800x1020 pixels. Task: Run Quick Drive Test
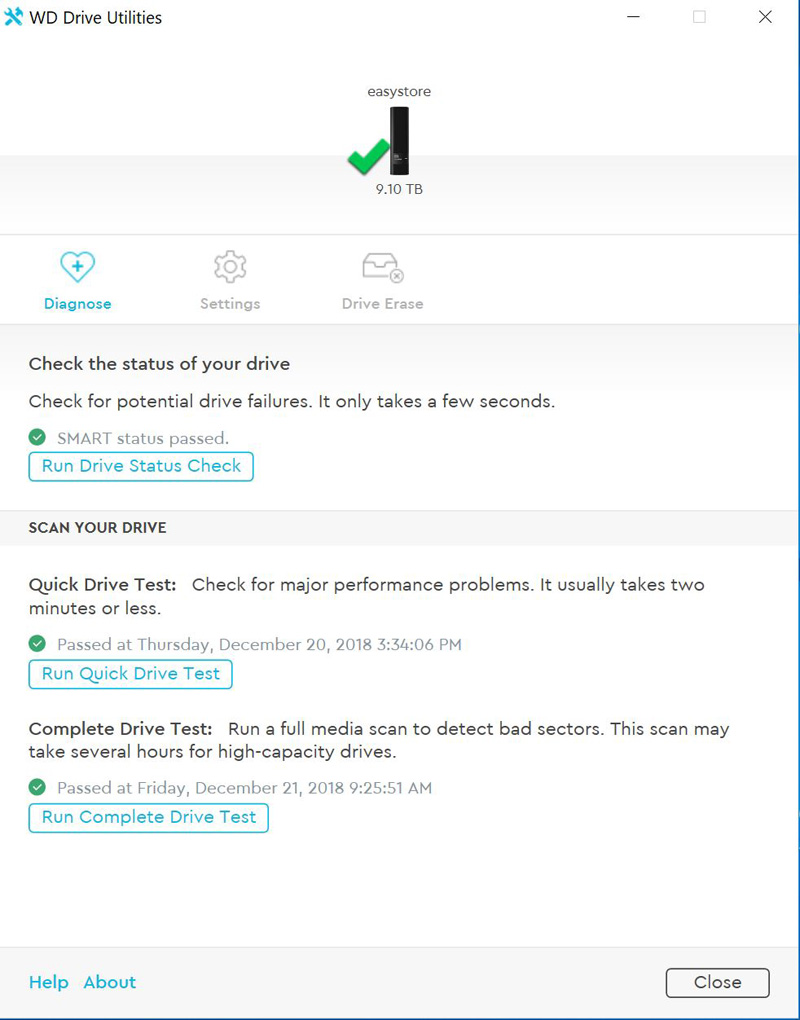click(x=131, y=674)
